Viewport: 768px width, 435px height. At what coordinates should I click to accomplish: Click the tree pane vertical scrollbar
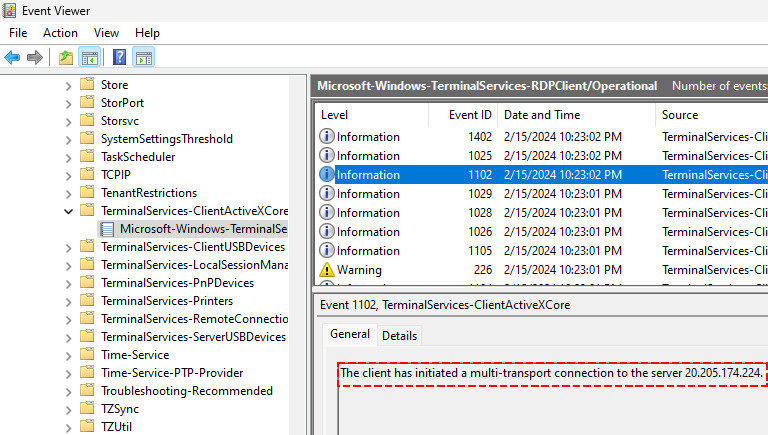pyautogui.click(x=297, y=255)
